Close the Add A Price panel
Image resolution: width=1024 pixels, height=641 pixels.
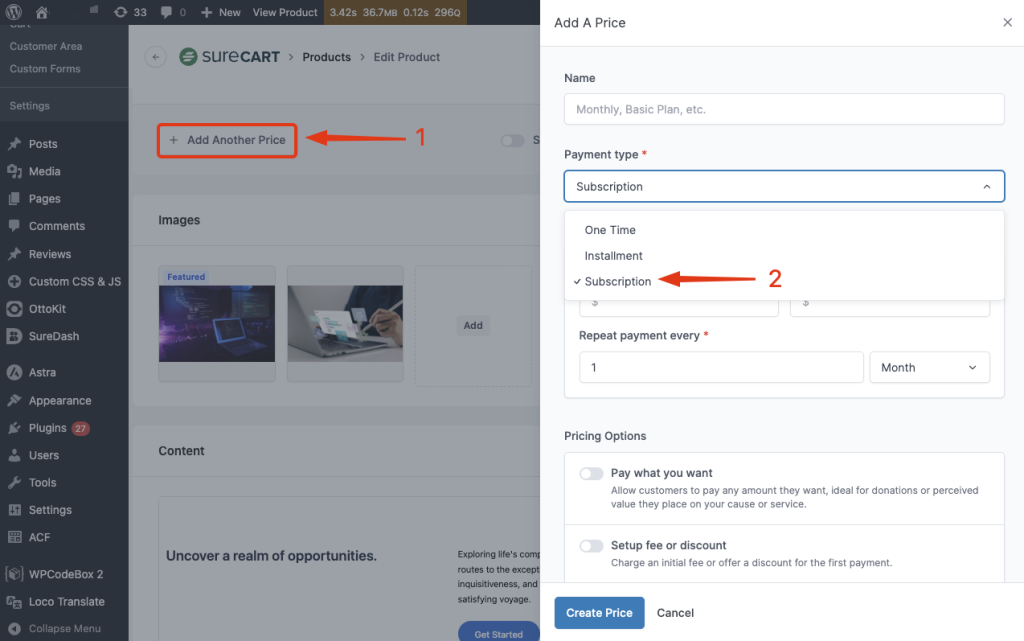click(x=1007, y=23)
